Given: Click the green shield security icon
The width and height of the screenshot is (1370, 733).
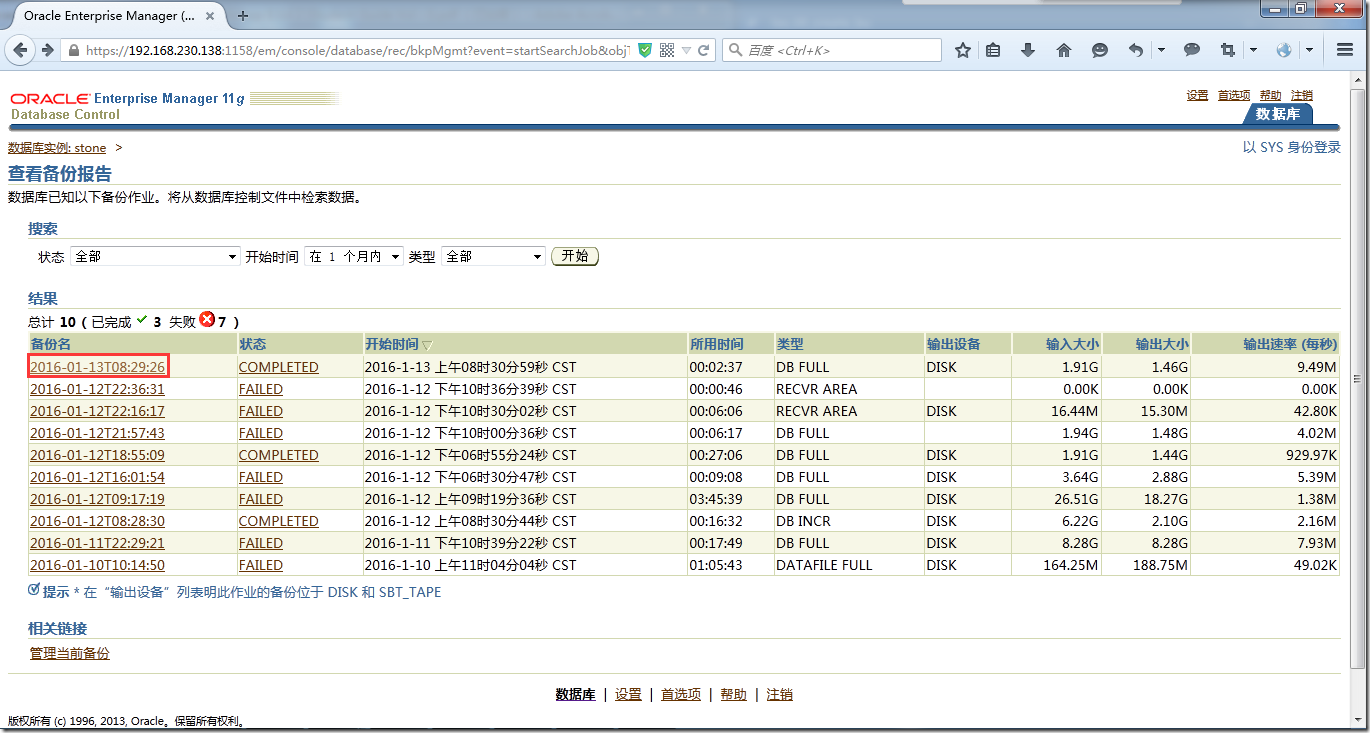Looking at the screenshot, I should click(x=646, y=50).
